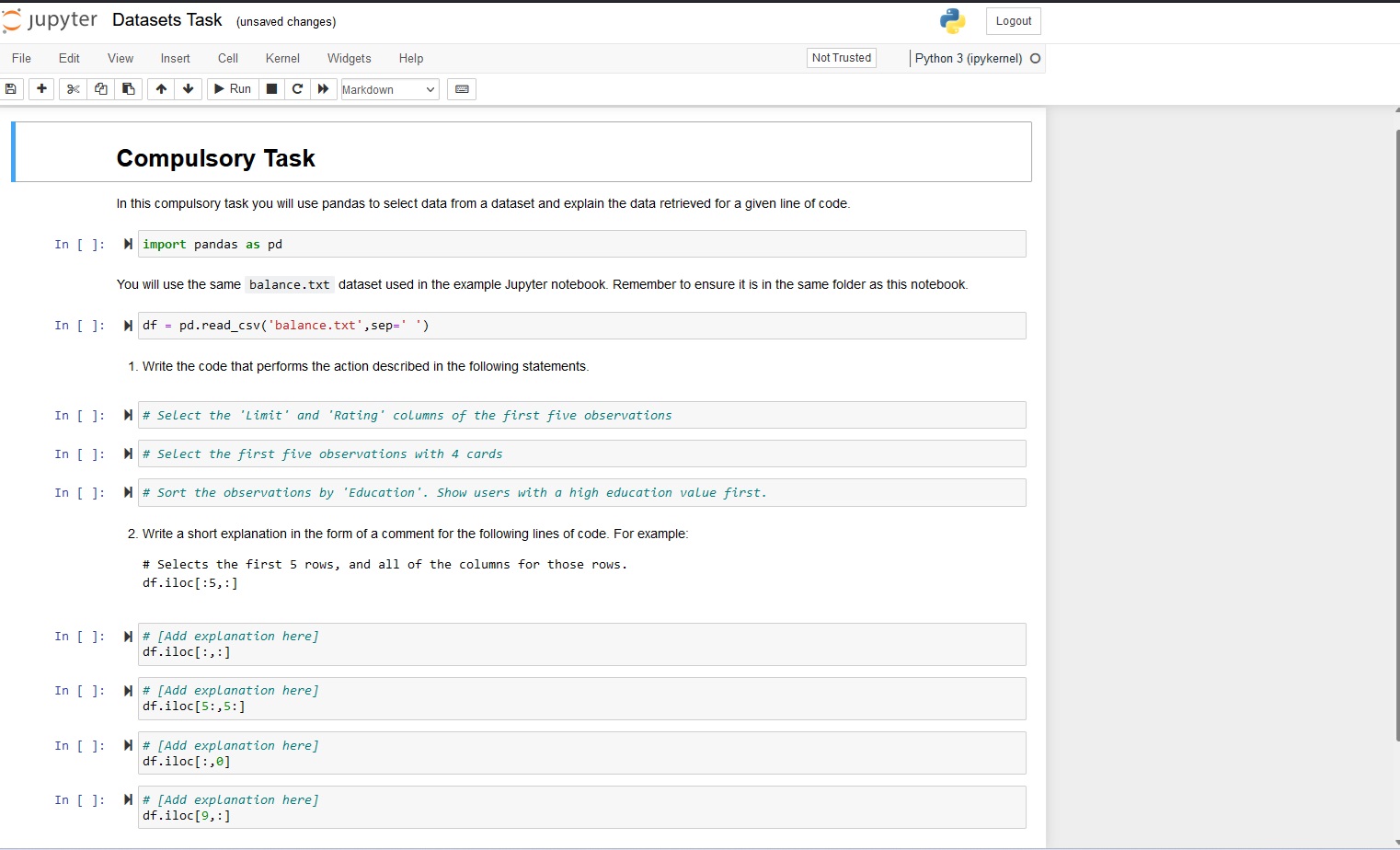Interrupt the kernel with the stop icon
Image resolution: width=1400 pixels, height=850 pixels.
pos(271,89)
